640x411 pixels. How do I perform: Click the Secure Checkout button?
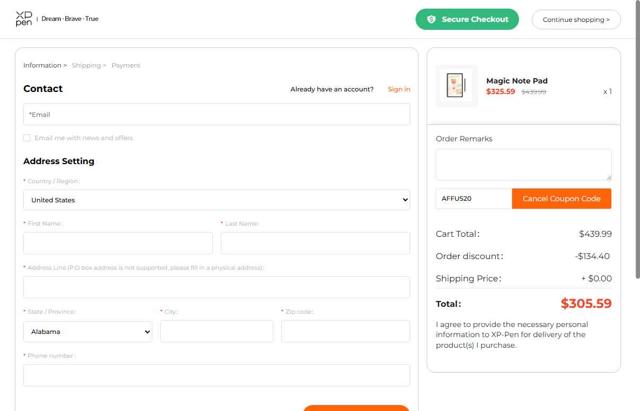click(467, 19)
